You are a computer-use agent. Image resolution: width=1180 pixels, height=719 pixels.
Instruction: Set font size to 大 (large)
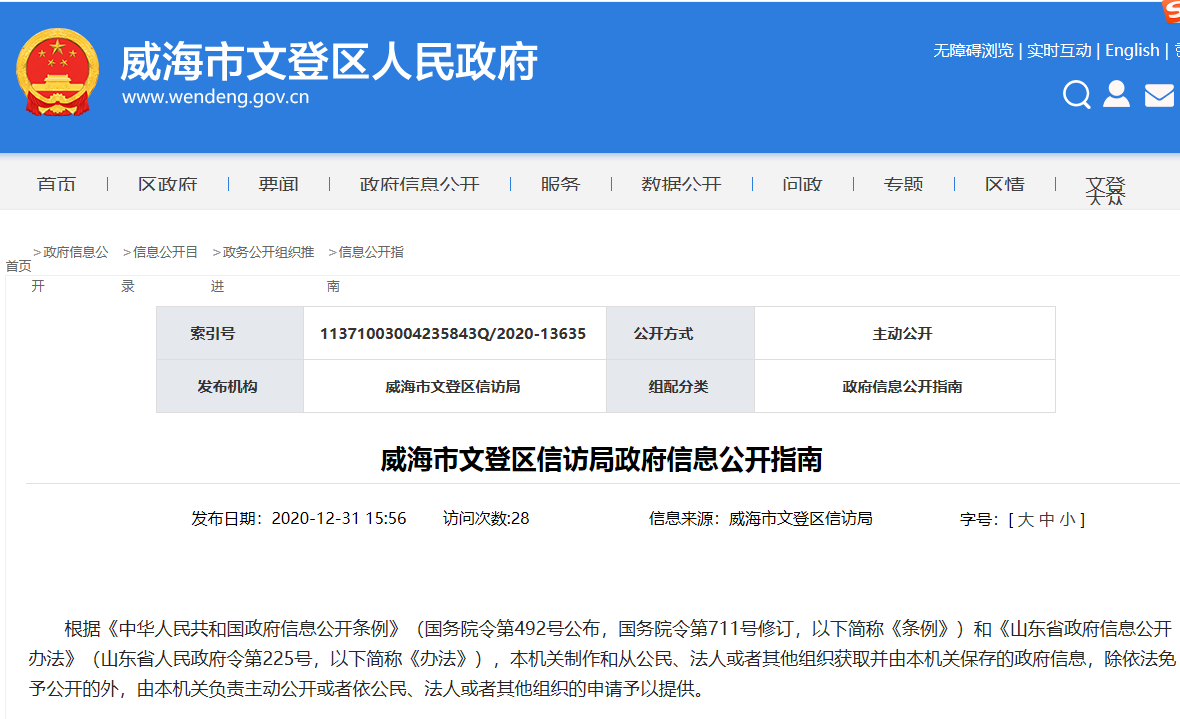click(1025, 519)
